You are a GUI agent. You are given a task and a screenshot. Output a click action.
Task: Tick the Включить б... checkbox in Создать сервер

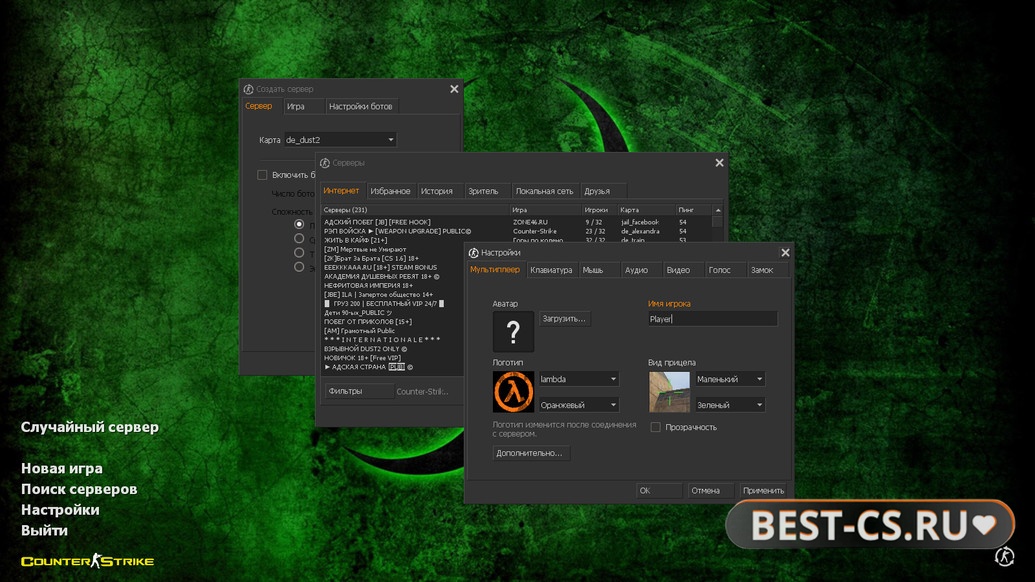pyautogui.click(x=262, y=175)
